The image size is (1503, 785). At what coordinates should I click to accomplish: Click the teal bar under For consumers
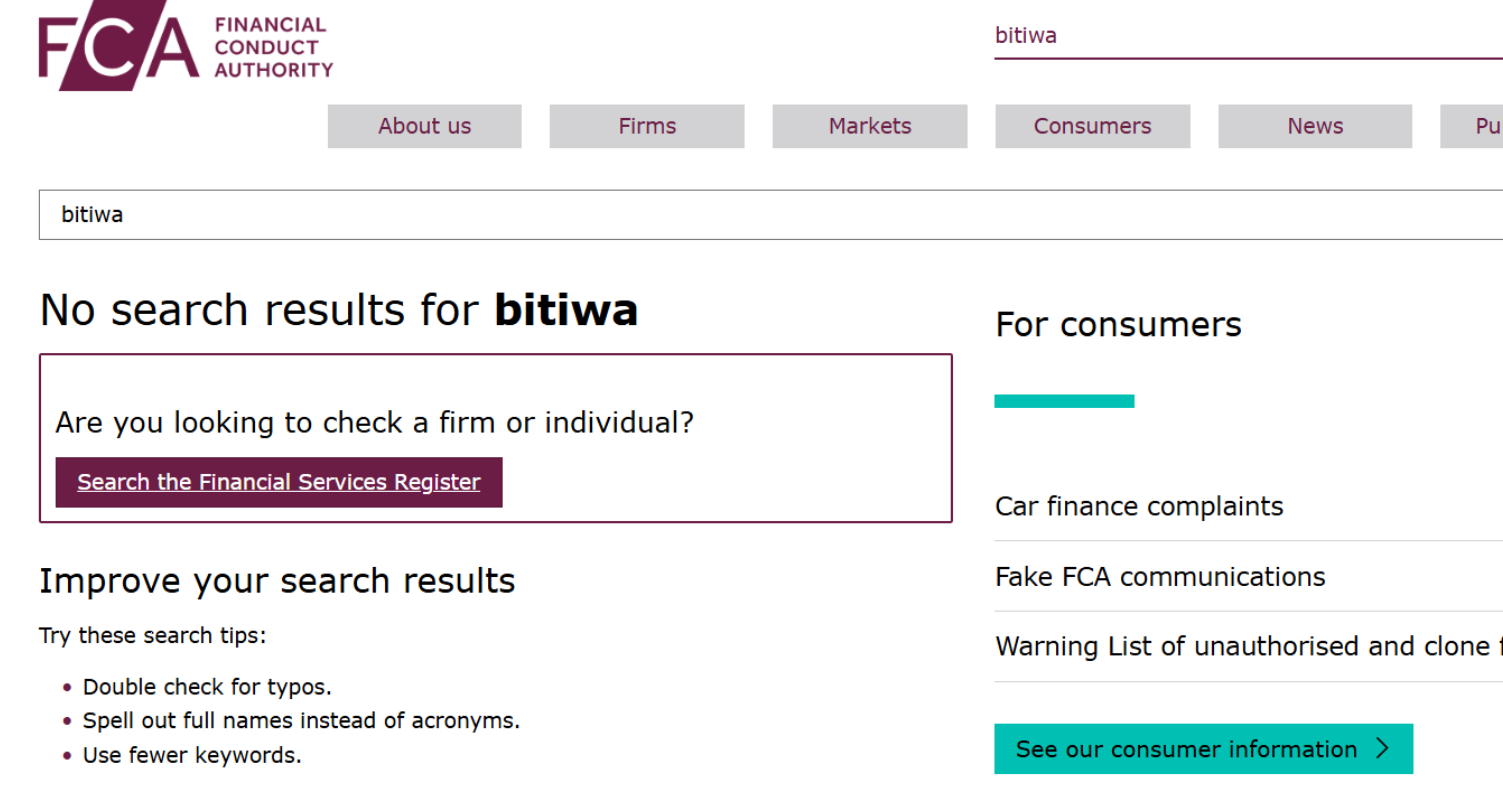(x=1064, y=401)
